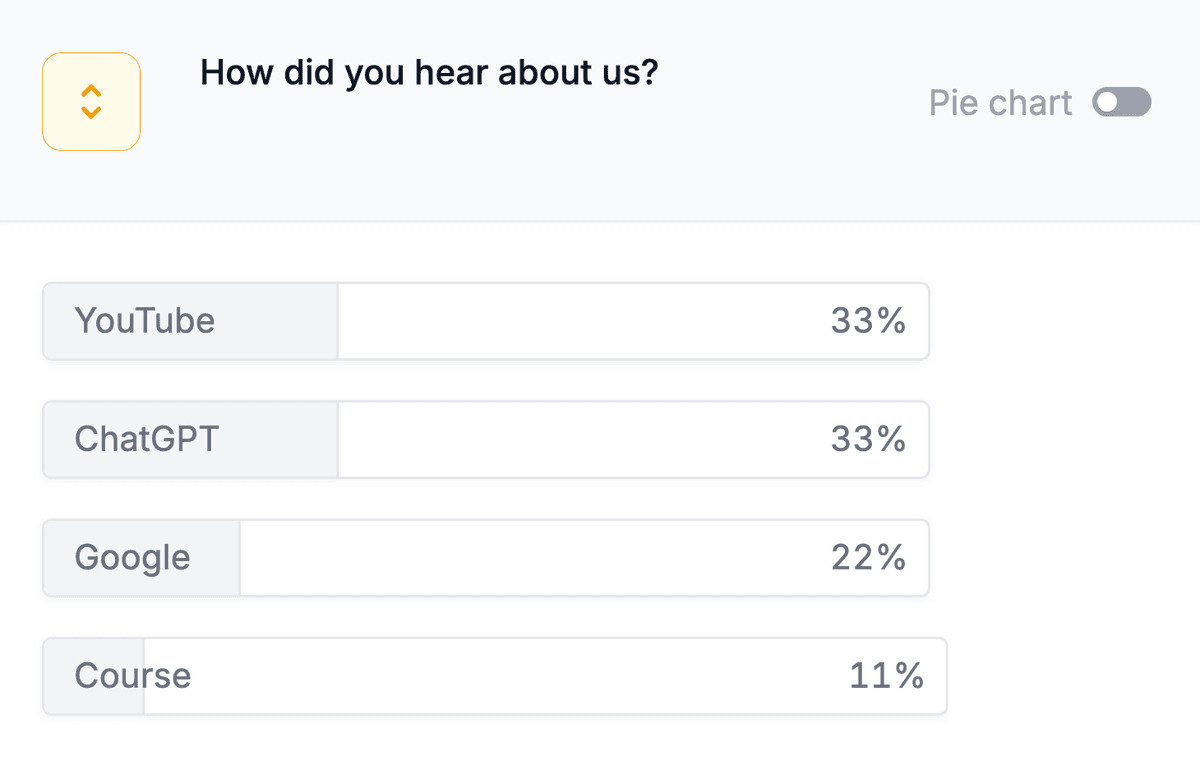This screenshot has height=764, width=1200.
Task: Click the 11% value beside Course
Action: pos(884,675)
